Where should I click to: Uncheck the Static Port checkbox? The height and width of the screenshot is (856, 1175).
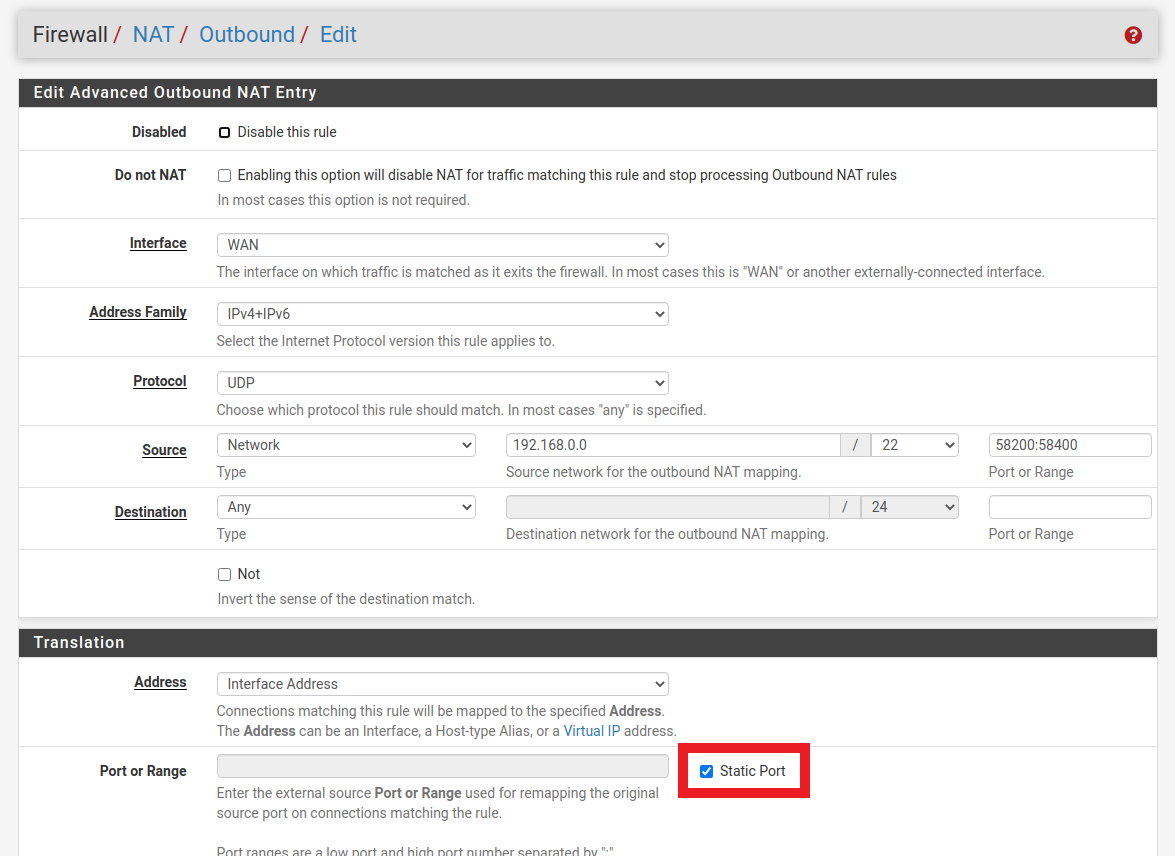point(707,771)
